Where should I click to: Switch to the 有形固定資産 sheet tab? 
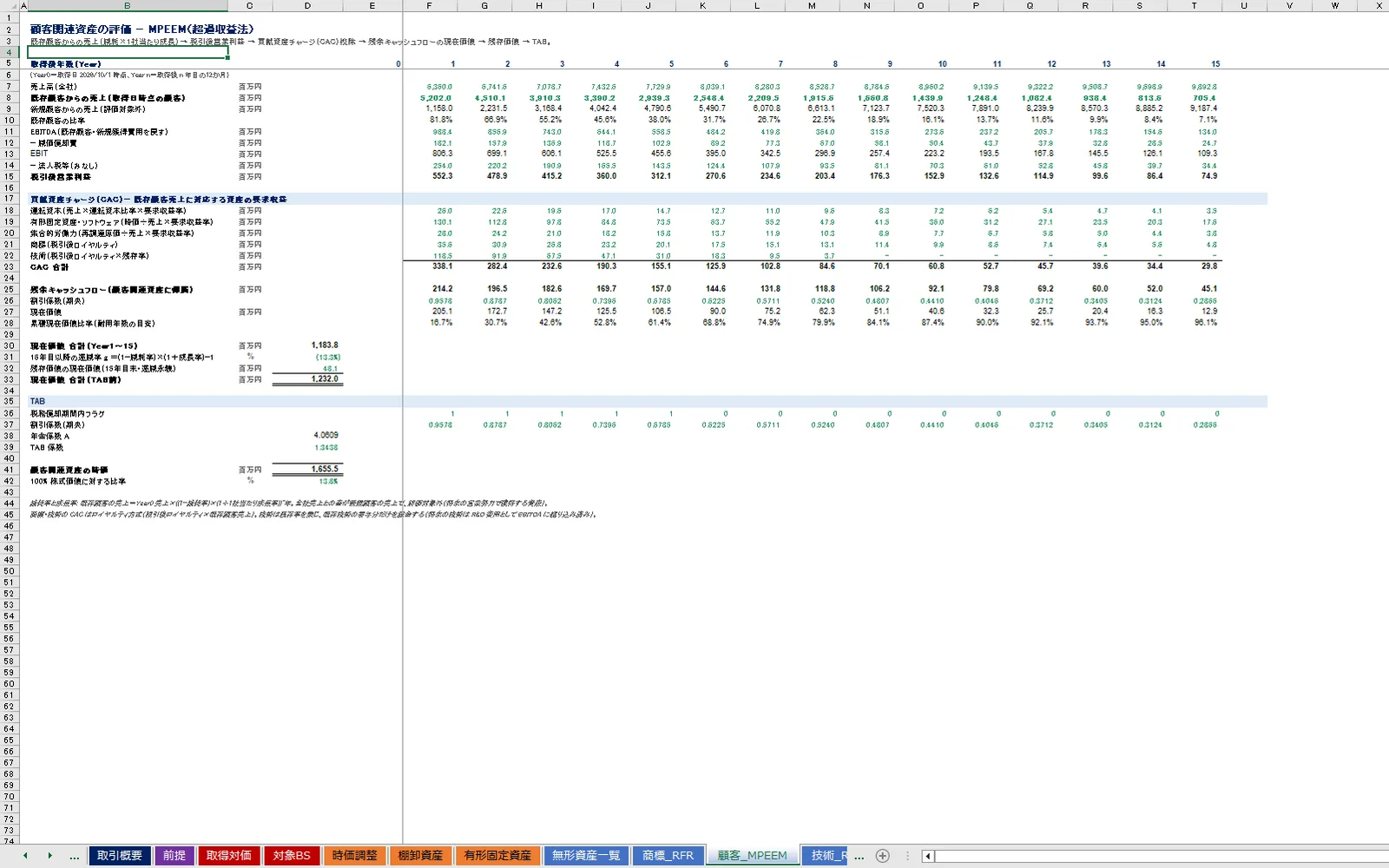tap(497, 856)
